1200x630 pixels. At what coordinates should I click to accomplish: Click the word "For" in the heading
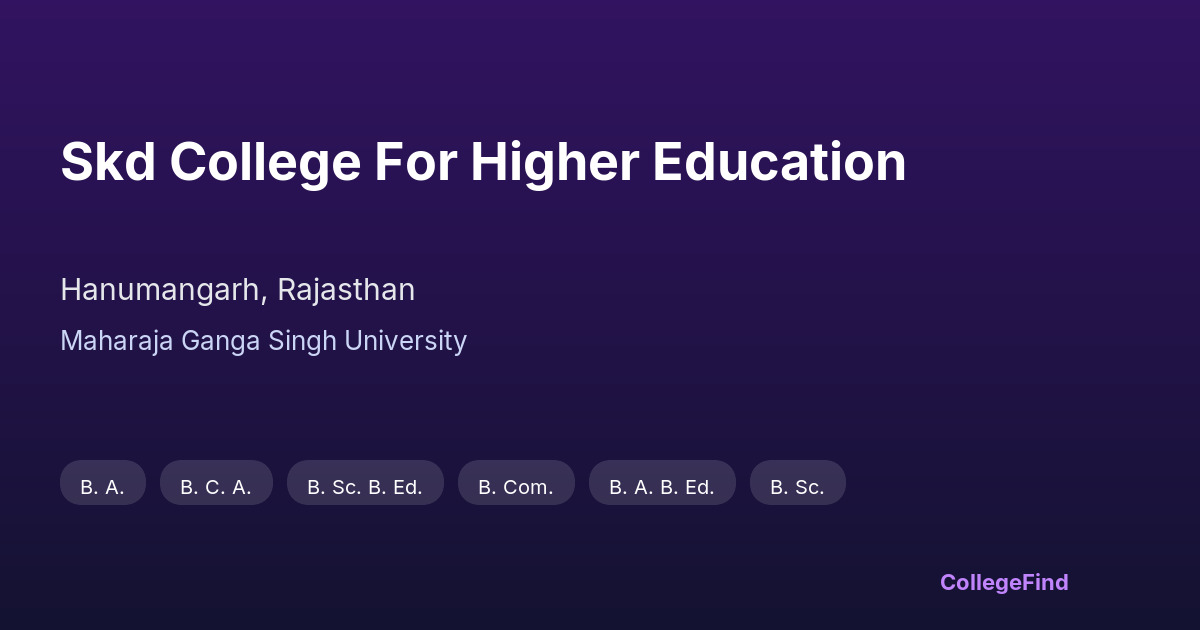pyautogui.click(x=415, y=162)
